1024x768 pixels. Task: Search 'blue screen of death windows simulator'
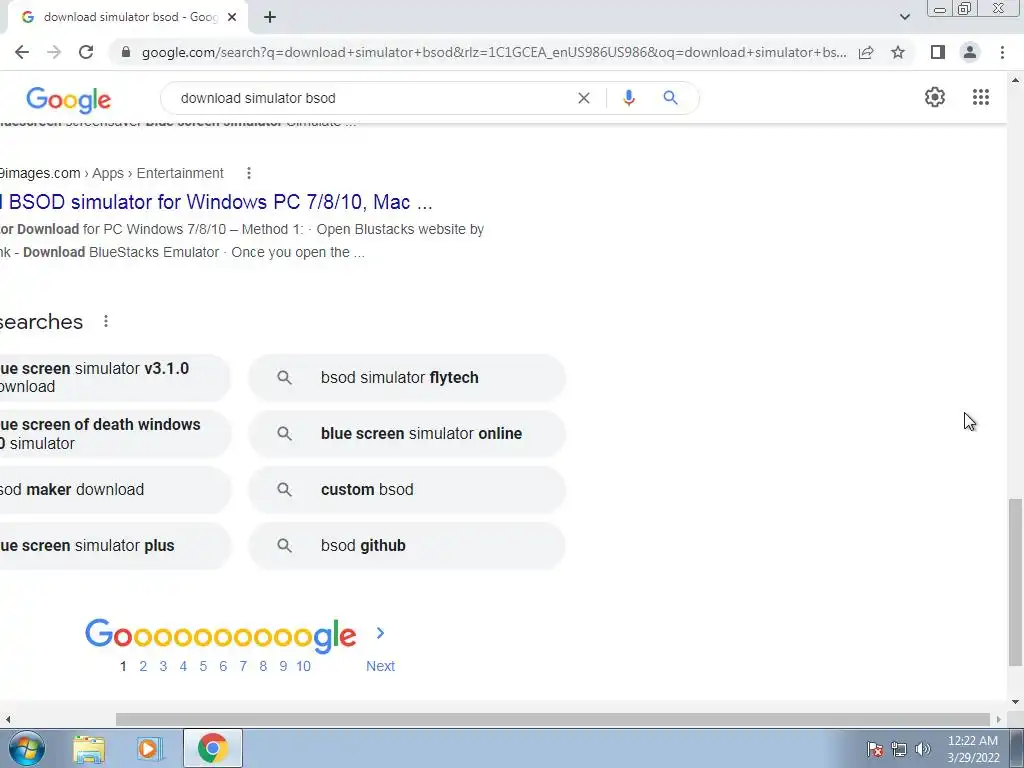[115, 434]
